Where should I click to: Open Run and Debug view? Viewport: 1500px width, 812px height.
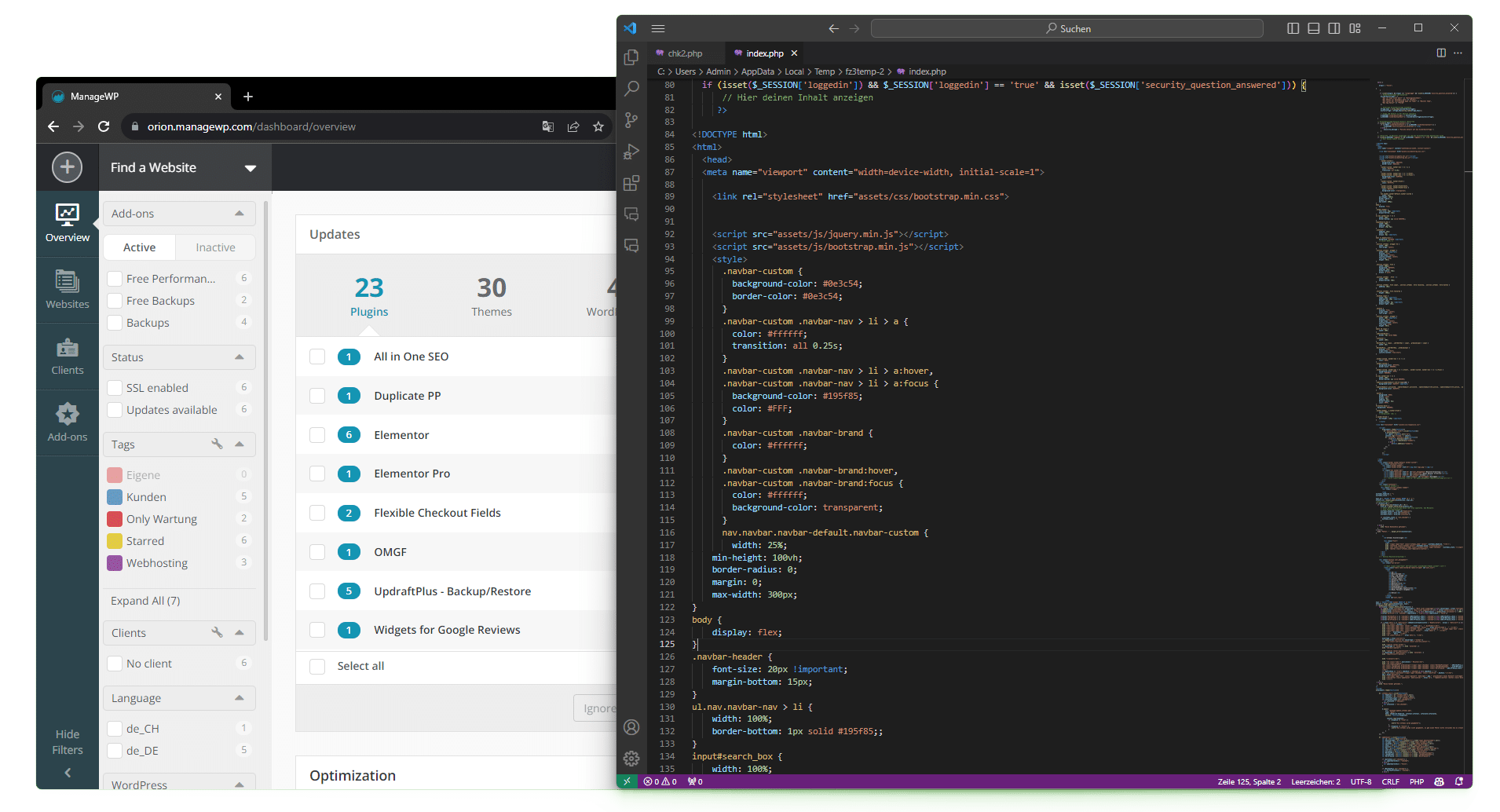point(631,152)
